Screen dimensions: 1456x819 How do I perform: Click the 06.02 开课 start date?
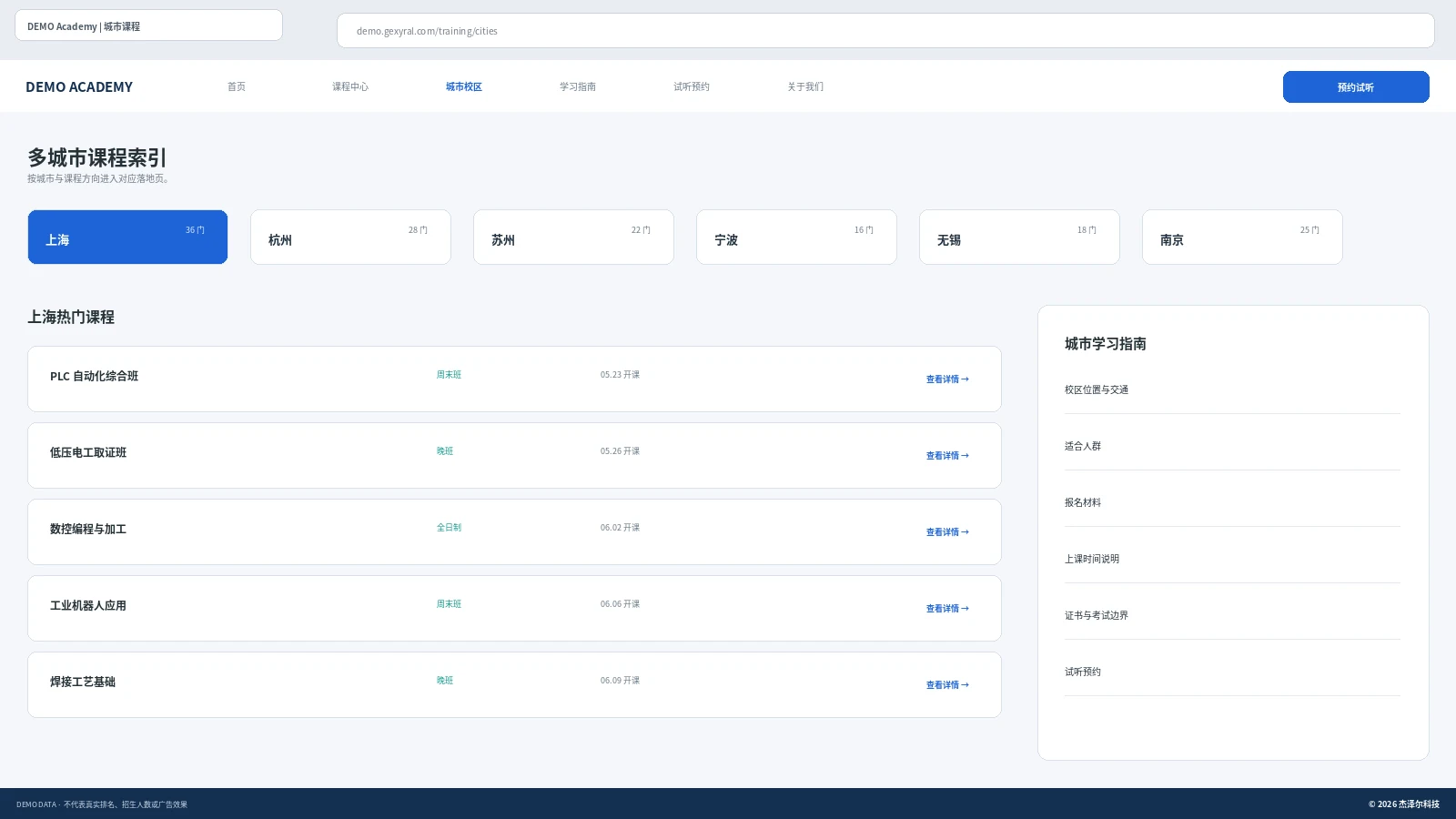[620, 528]
